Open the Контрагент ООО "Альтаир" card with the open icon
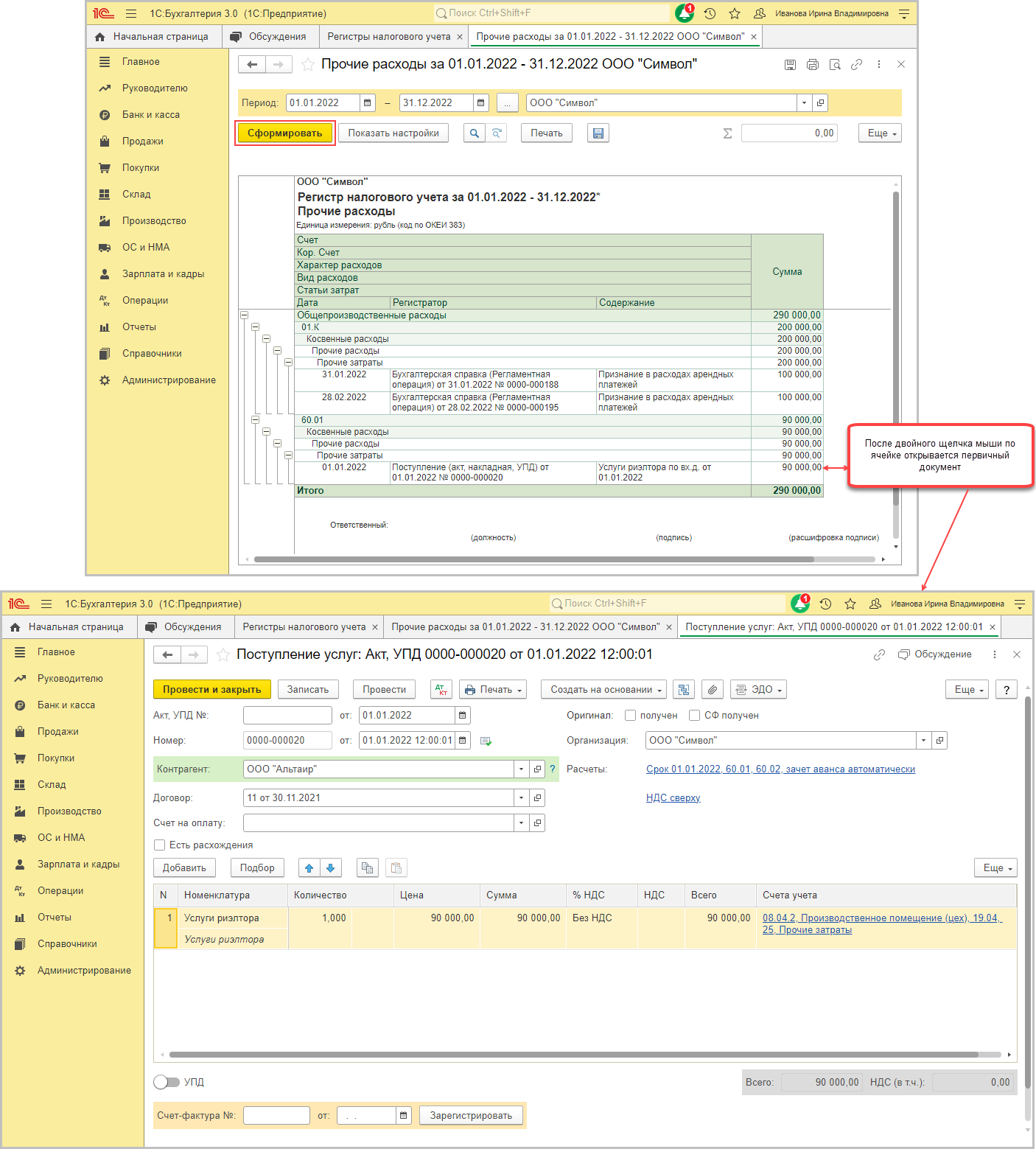This screenshot has height=1149, width=1036. pos(538,769)
